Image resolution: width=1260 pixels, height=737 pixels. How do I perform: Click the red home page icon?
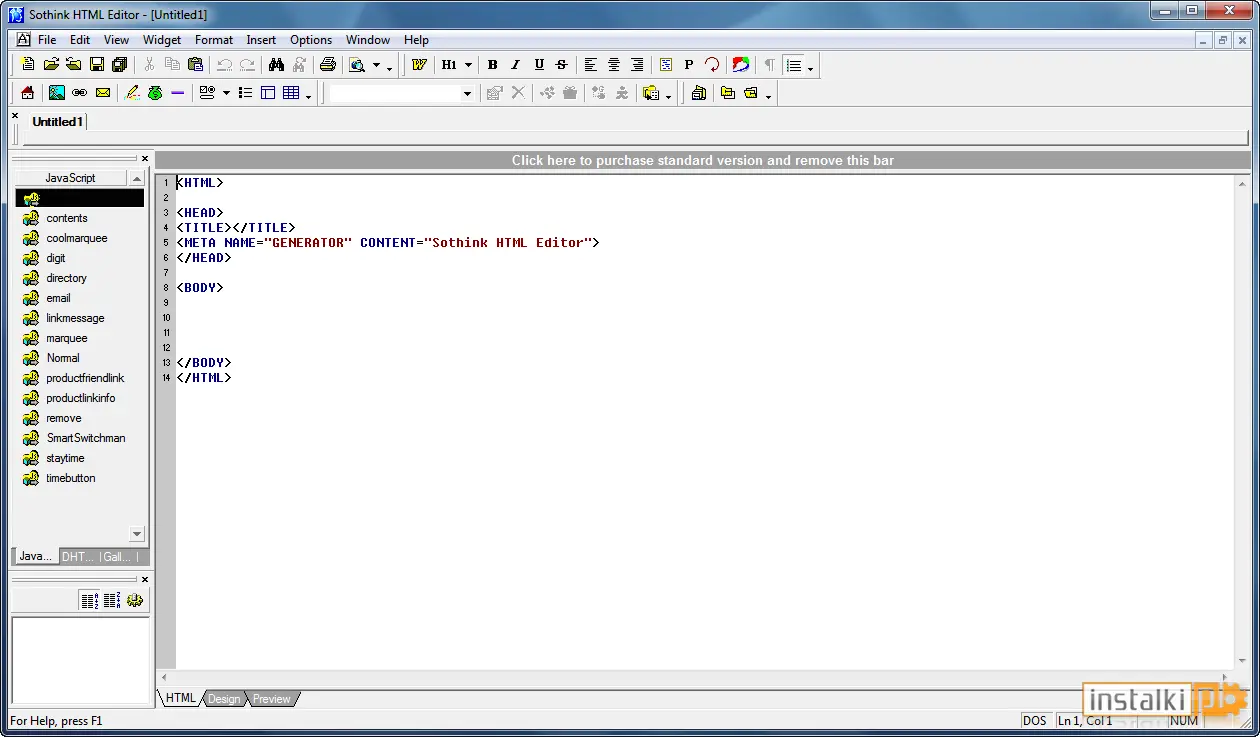28,93
